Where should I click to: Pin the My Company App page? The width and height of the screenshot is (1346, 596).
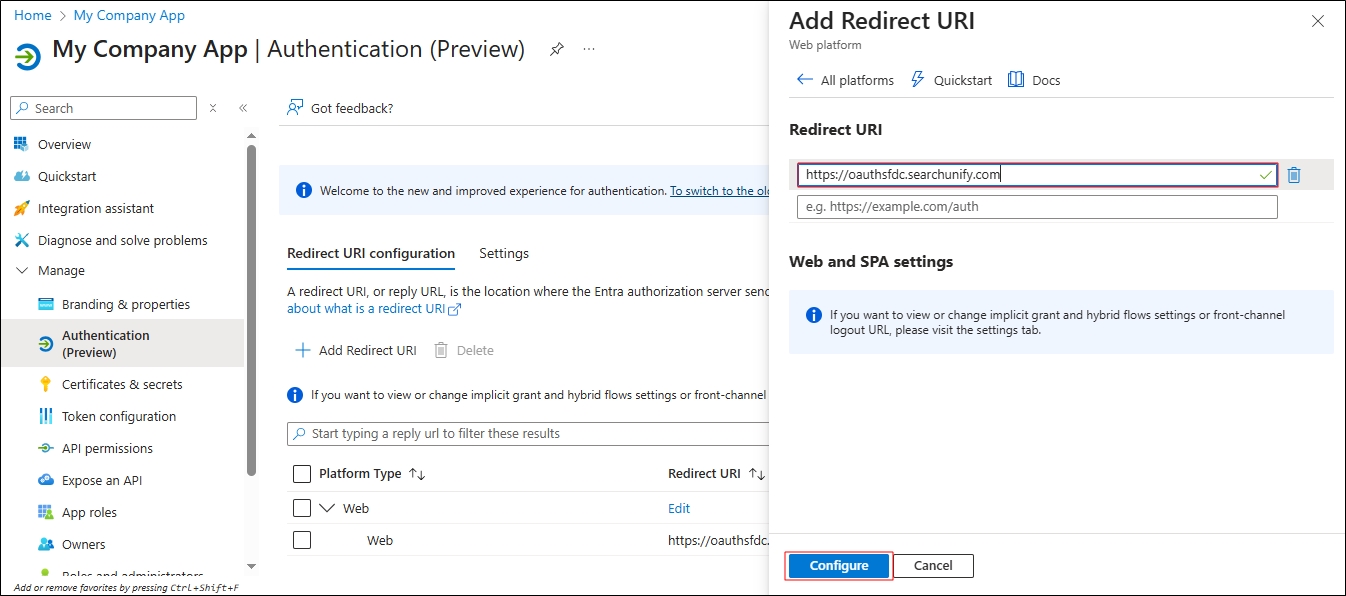[557, 50]
